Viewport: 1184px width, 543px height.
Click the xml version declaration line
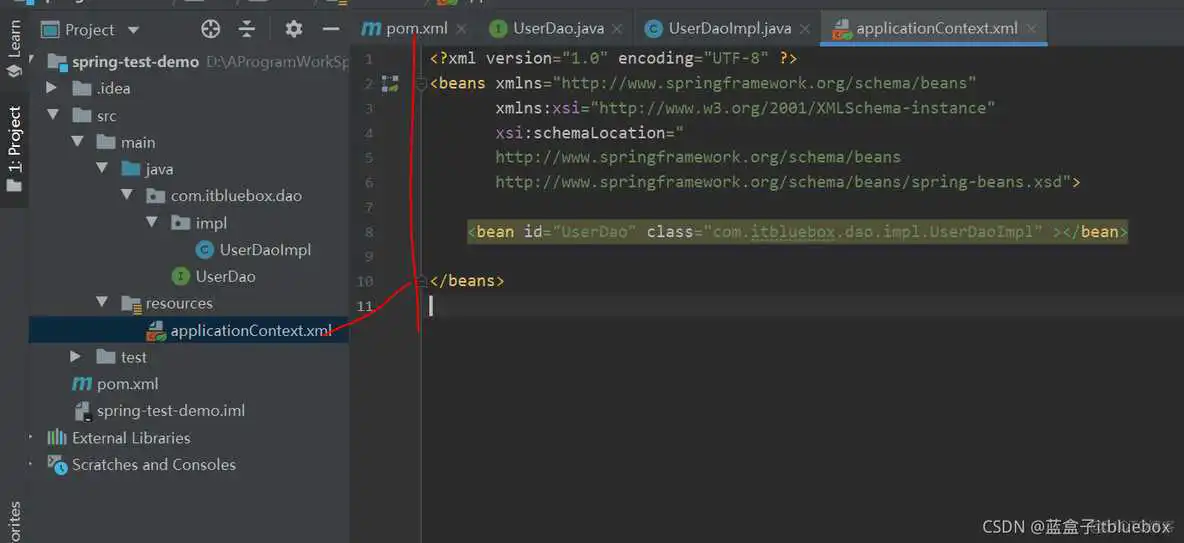[x=613, y=58]
